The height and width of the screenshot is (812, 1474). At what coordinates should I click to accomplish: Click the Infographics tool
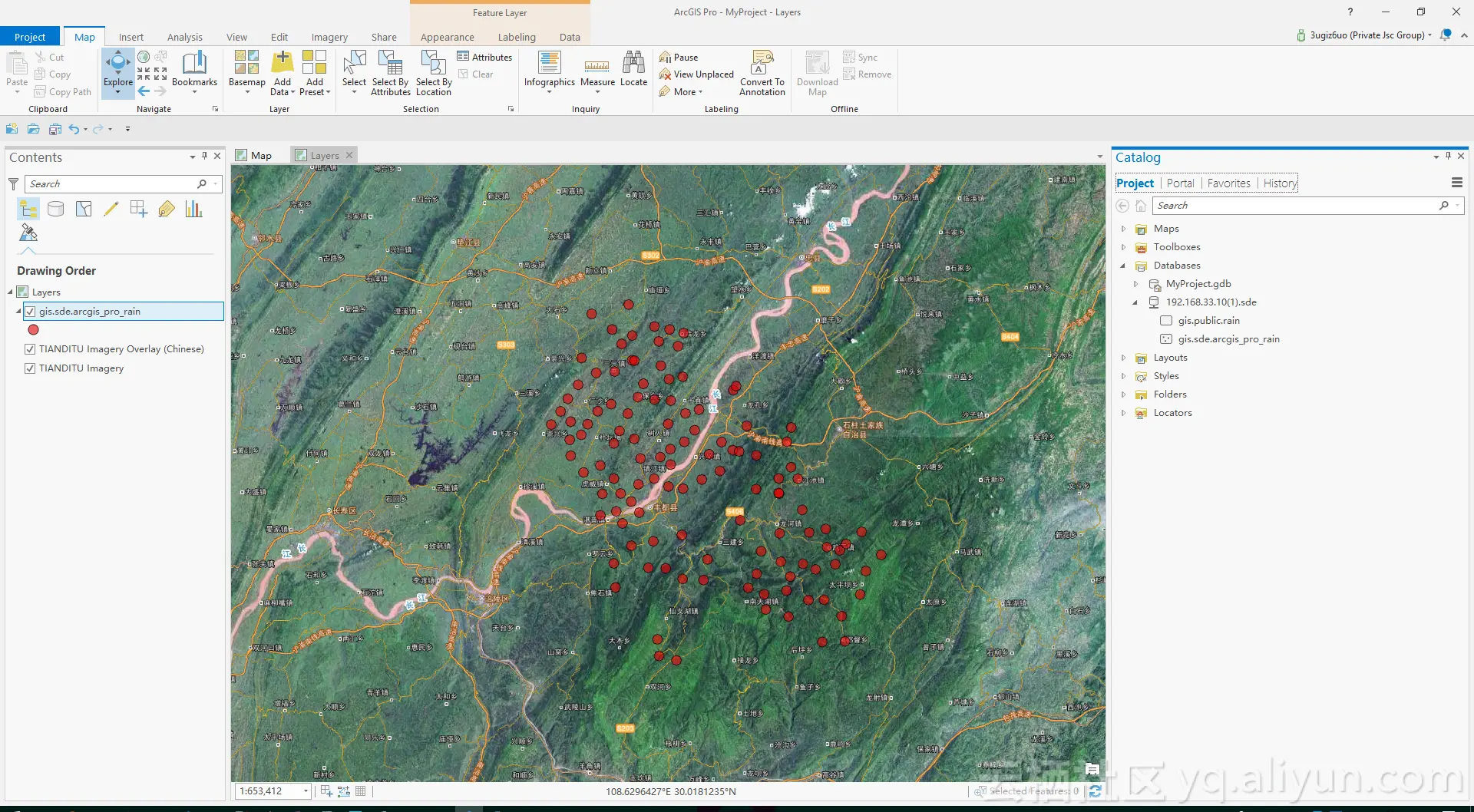pyautogui.click(x=550, y=71)
